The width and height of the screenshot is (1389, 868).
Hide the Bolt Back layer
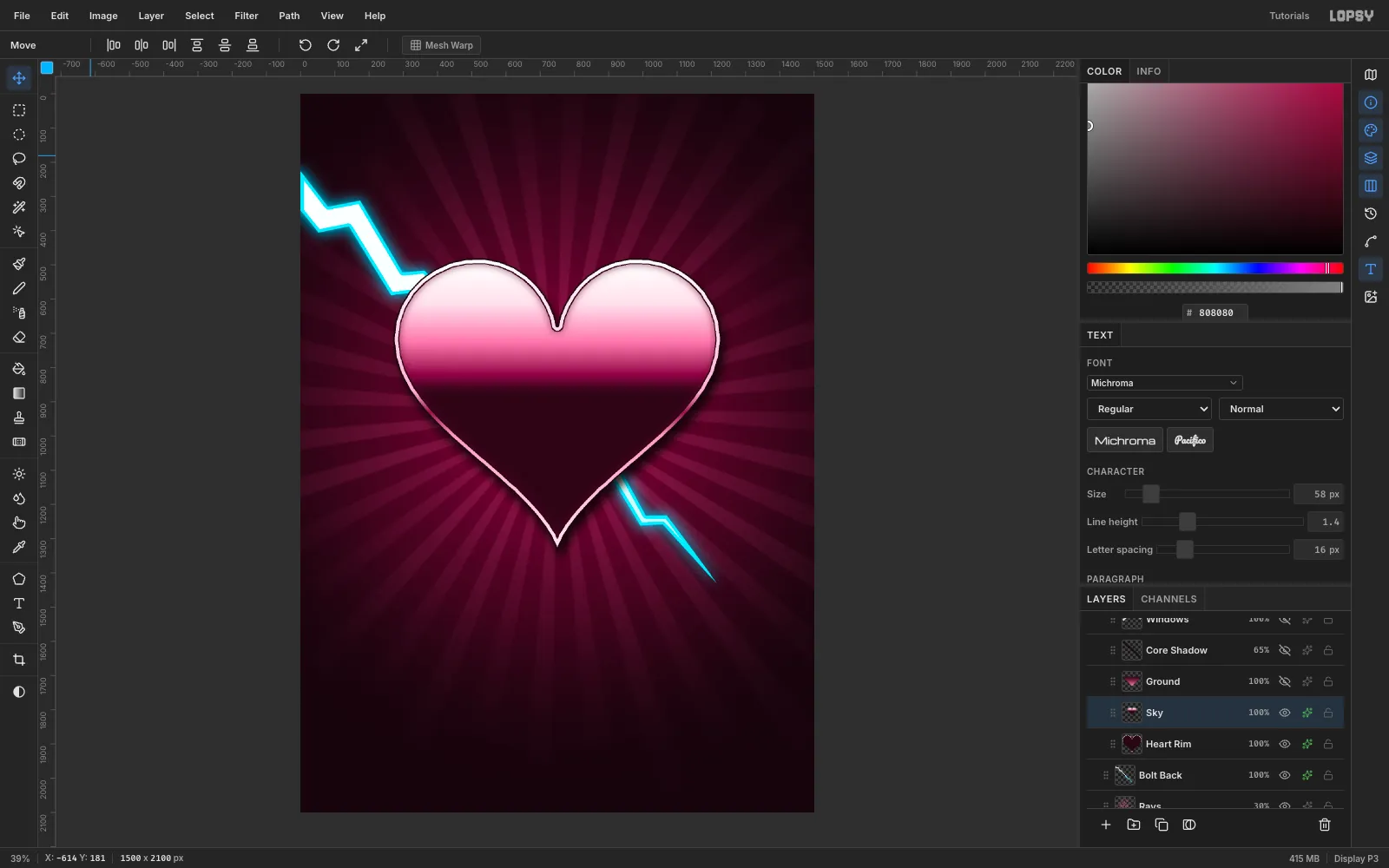point(1285,775)
